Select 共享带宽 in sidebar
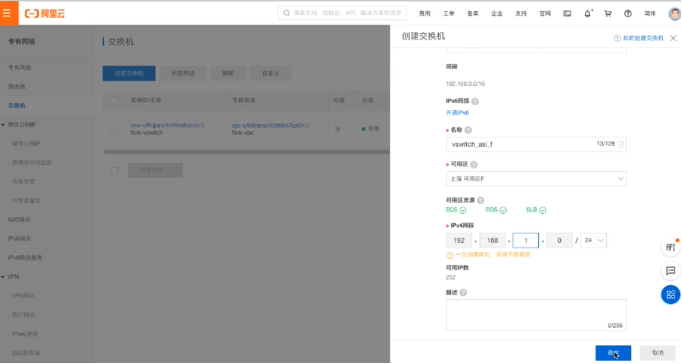 point(23,182)
